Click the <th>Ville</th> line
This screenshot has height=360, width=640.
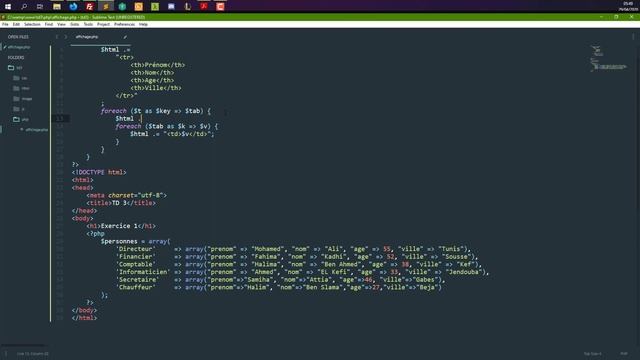coord(156,88)
